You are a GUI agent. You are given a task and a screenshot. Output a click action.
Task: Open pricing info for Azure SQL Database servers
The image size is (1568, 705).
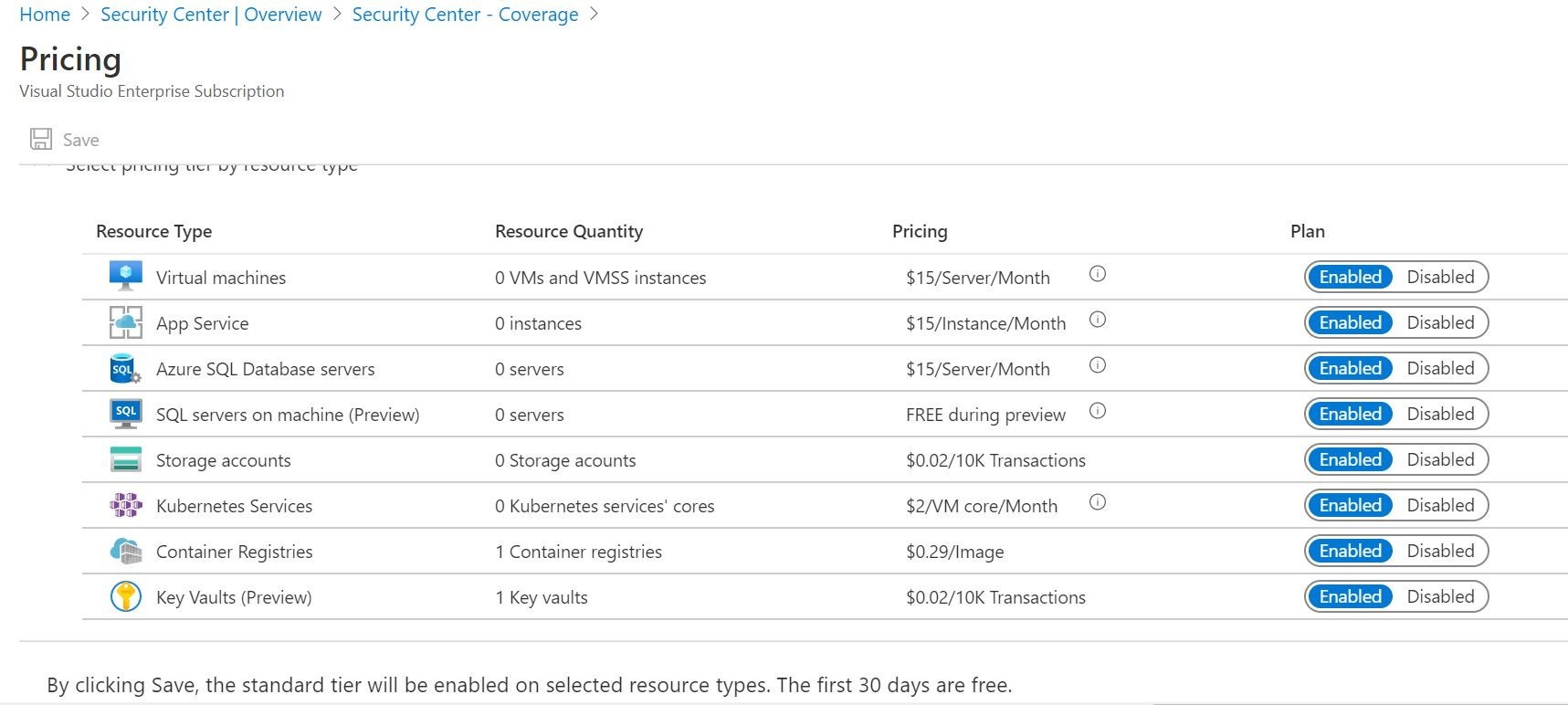[x=1098, y=365]
